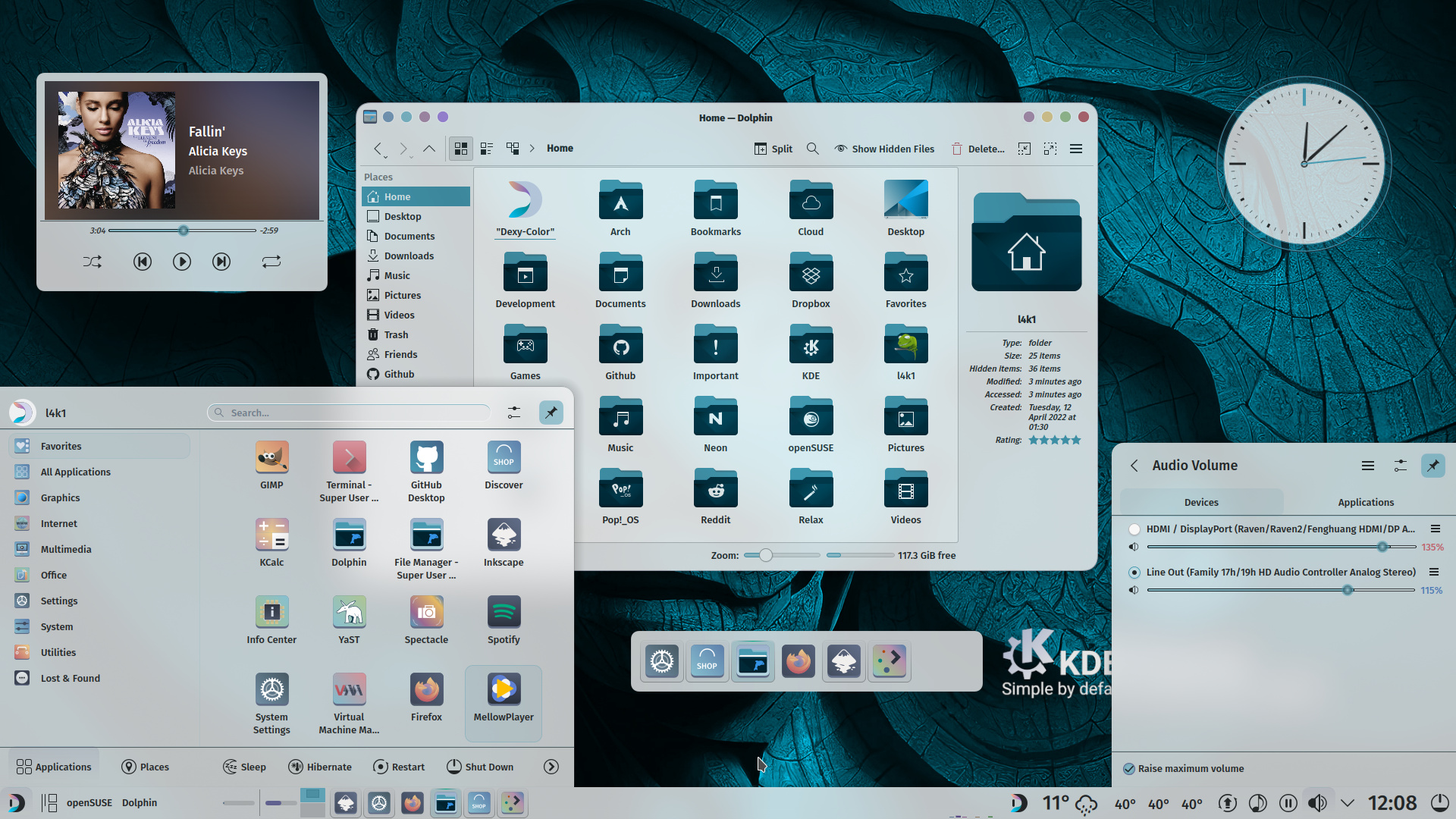Image resolution: width=1456 pixels, height=819 pixels.
Task: Switch to Places tab in launcher
Action: [146, 767]
